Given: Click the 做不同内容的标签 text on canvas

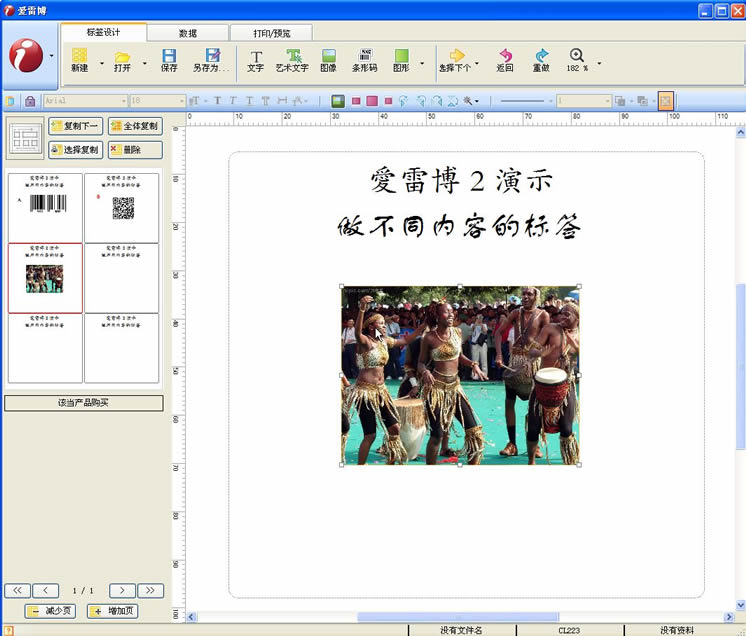Looking at the screenshot, I should tap(460, 226).
